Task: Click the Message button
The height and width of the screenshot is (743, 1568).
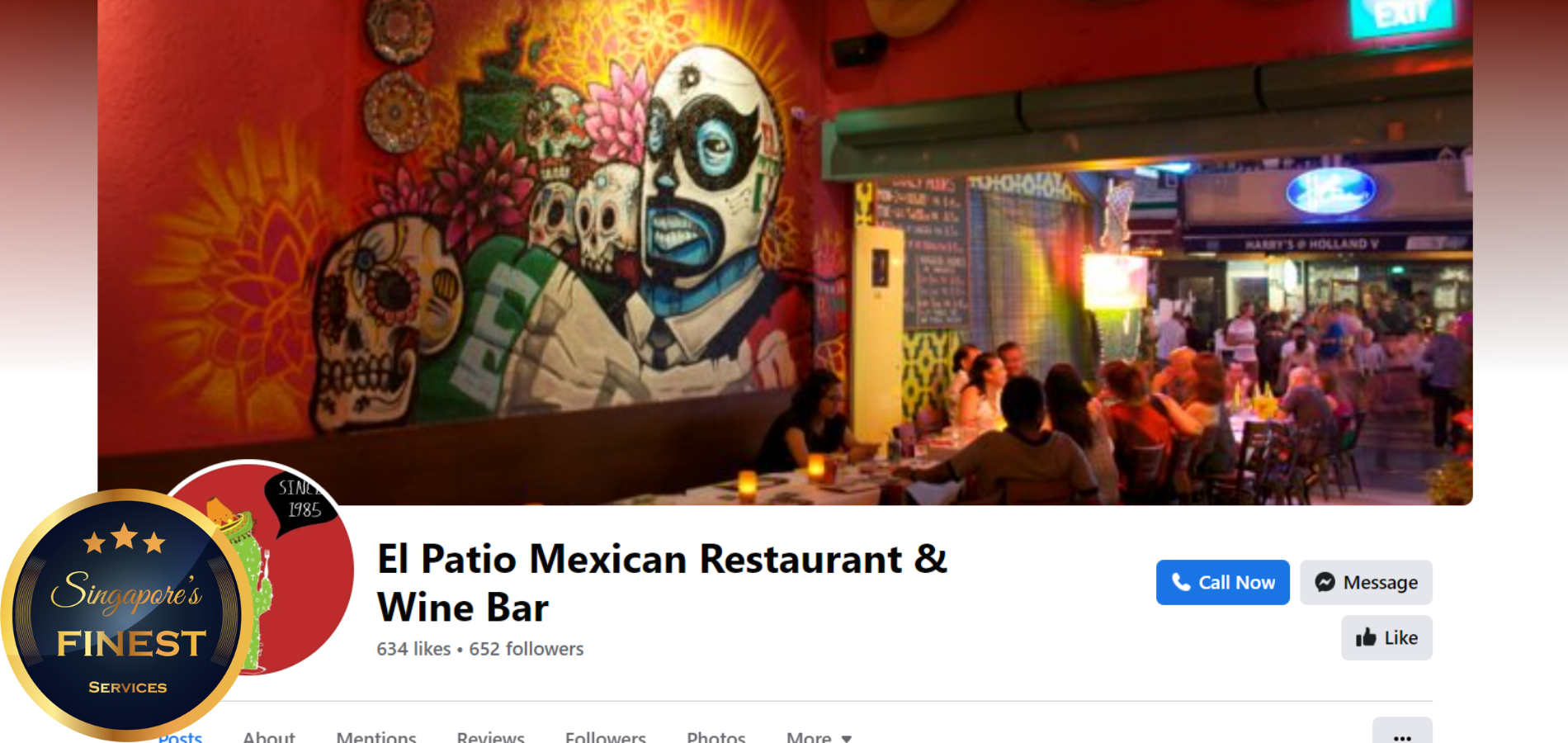Action: coord(1366,582)
